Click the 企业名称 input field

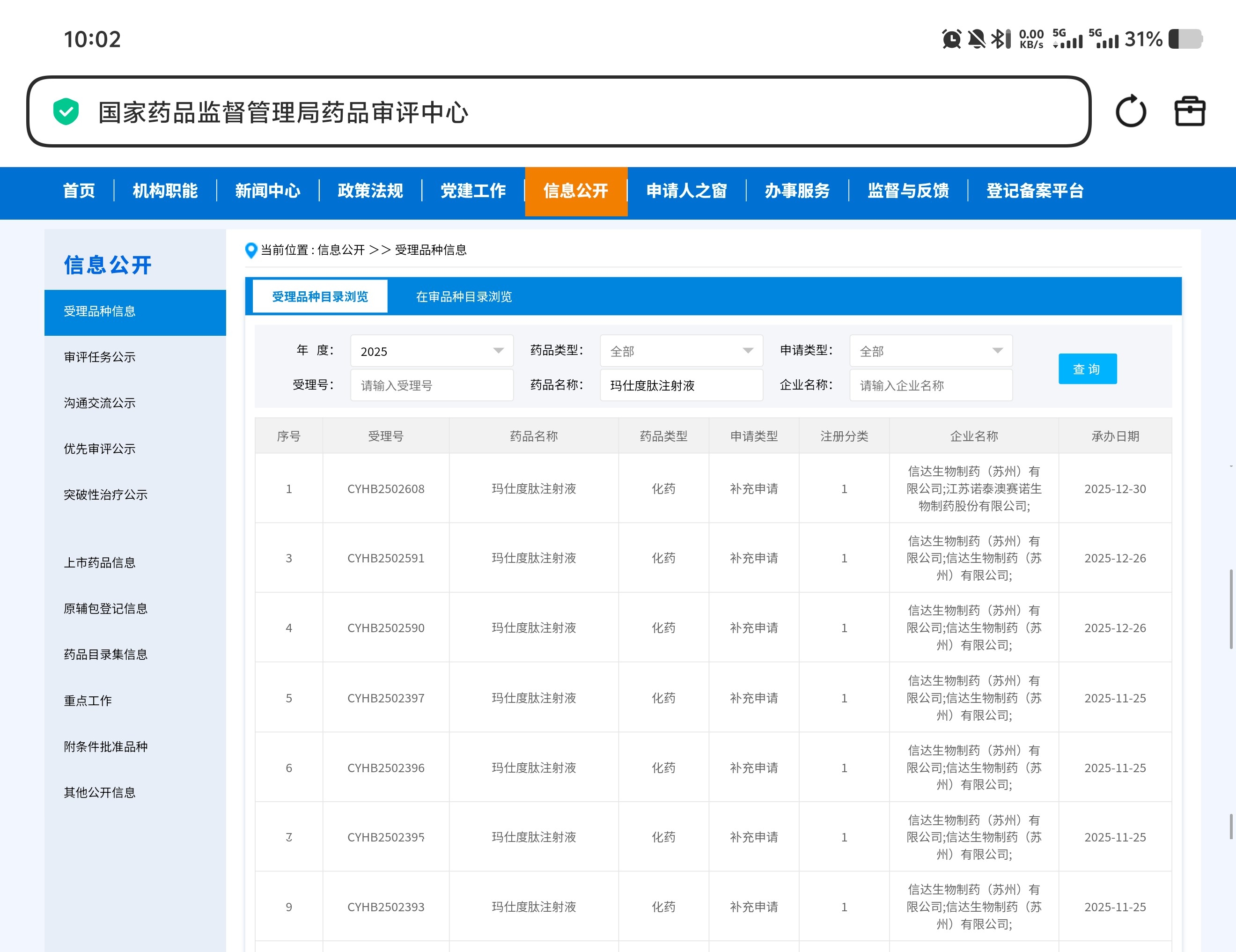point(930,385)
